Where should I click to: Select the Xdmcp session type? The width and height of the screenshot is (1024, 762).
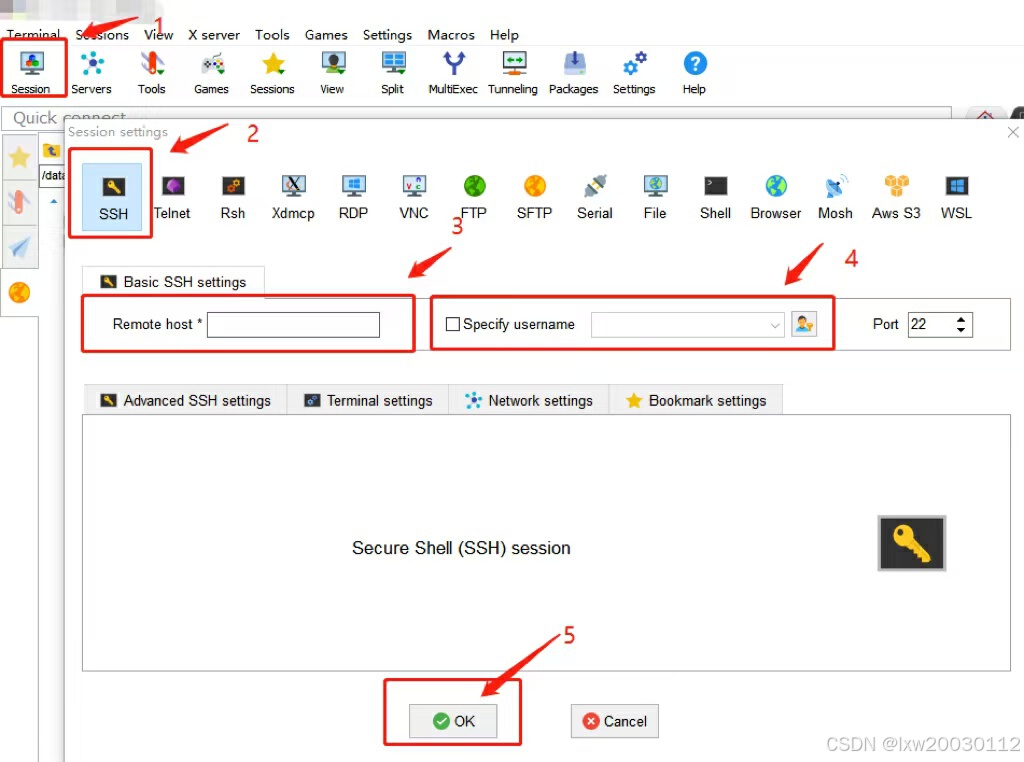pyautogui.click(x=293, y=196)
